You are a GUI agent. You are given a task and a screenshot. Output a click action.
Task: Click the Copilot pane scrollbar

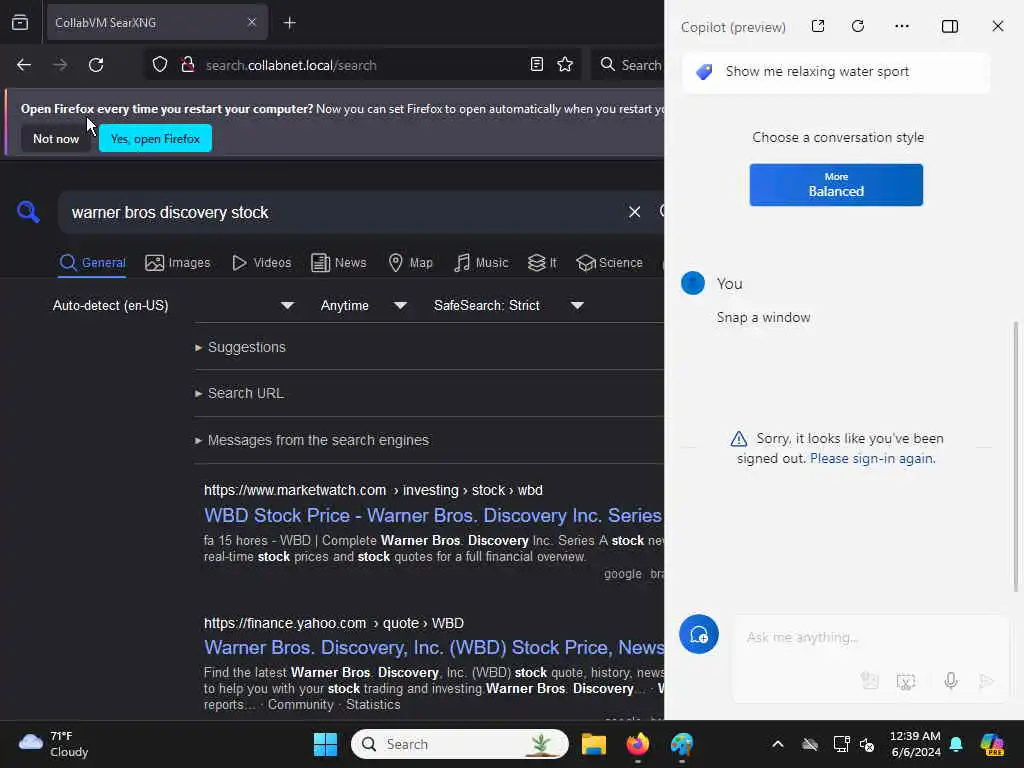1016,457
